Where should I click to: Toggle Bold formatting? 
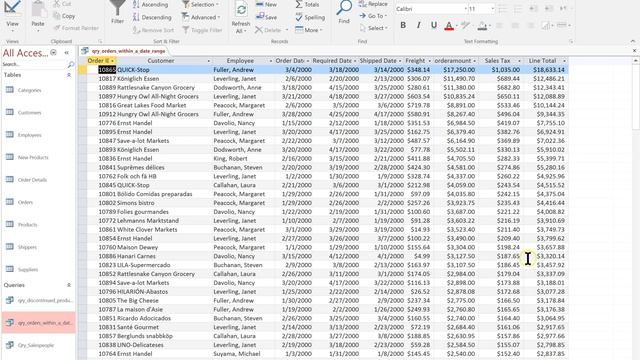[403, 25]
